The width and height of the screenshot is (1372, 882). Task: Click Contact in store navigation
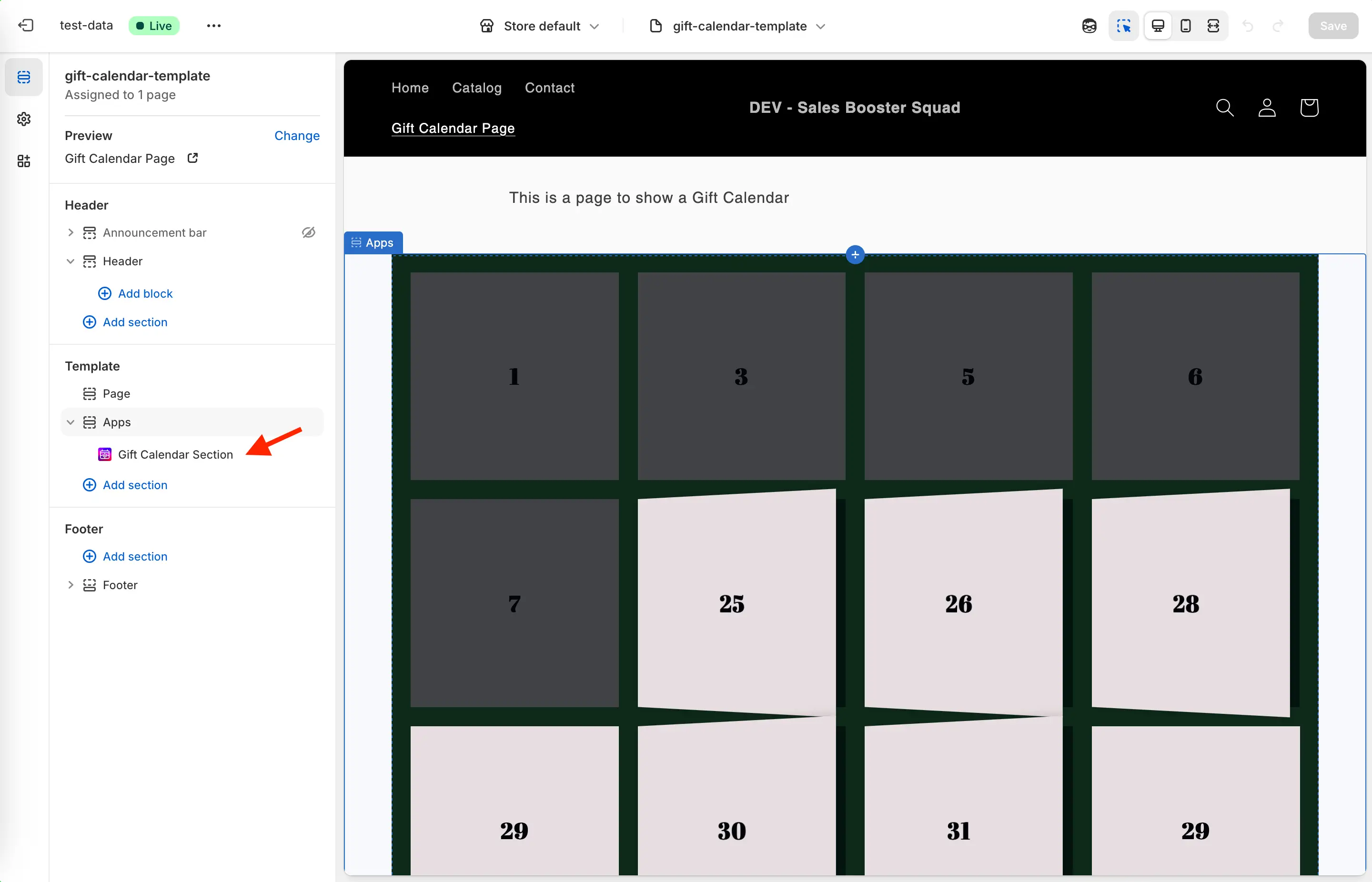(549, 88)
